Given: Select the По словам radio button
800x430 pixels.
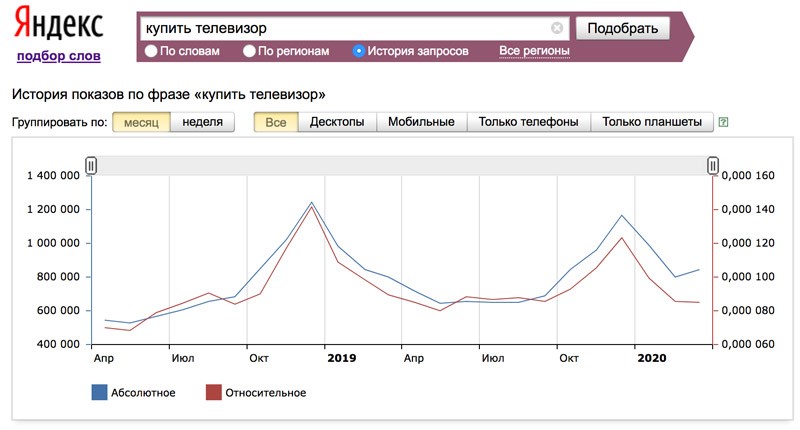Looking at the screenshot, I should [x=151, y=51].
